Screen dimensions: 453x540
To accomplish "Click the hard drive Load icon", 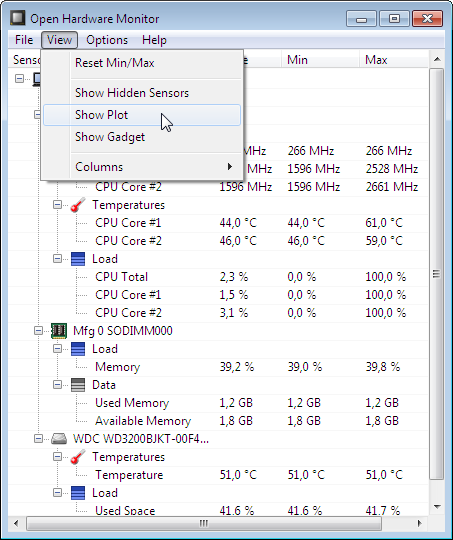I will pyautogui.click(x=78, y=493).
